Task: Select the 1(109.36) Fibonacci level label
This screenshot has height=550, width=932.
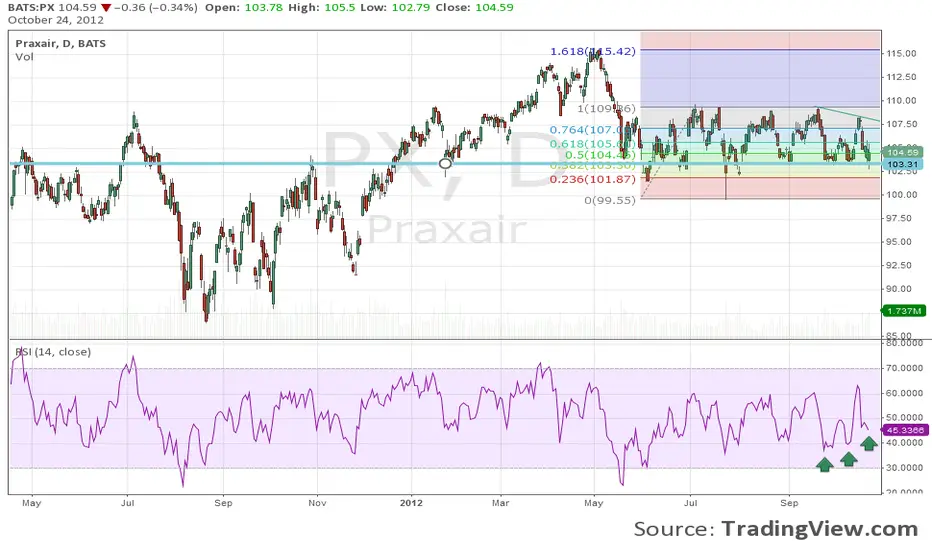Action: point(606,109)
